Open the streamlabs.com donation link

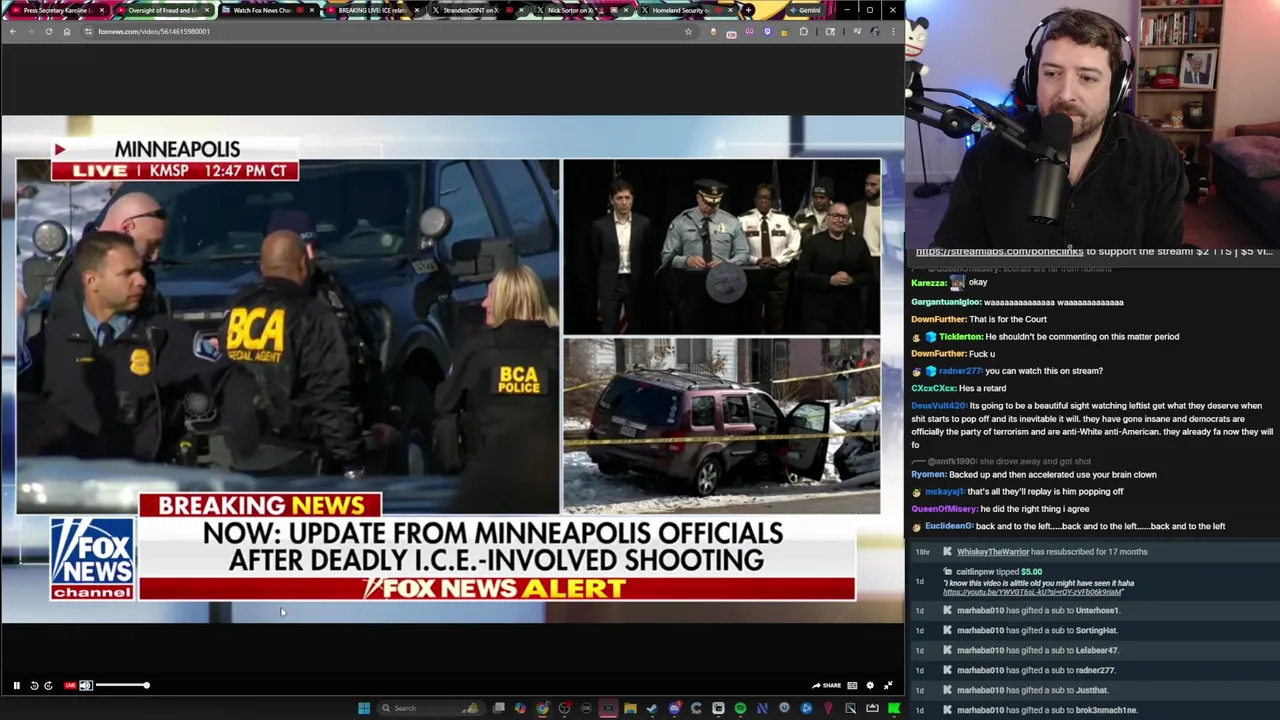point(999,251)
